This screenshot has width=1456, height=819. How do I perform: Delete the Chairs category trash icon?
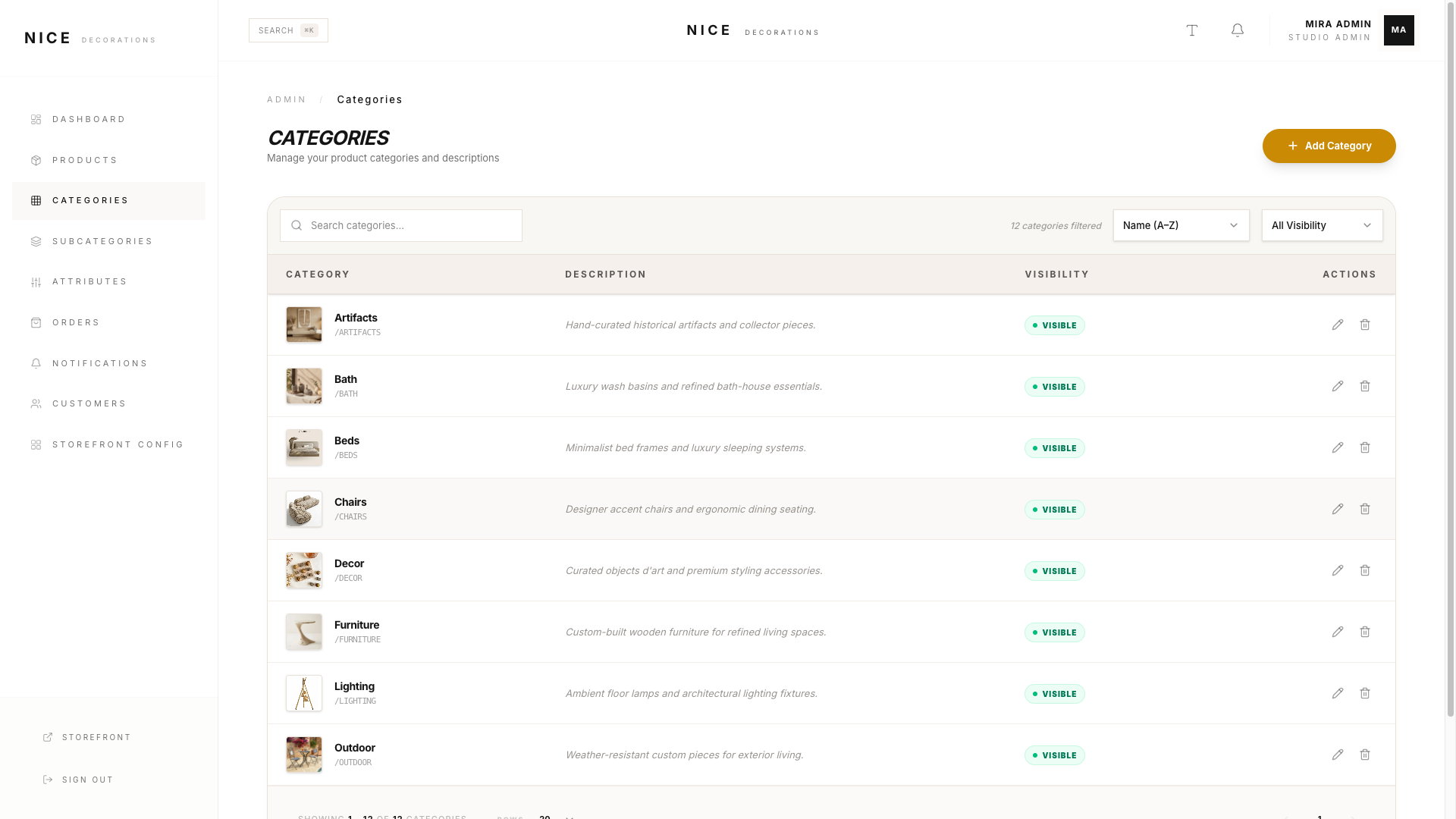click(x=1365, y=509)
